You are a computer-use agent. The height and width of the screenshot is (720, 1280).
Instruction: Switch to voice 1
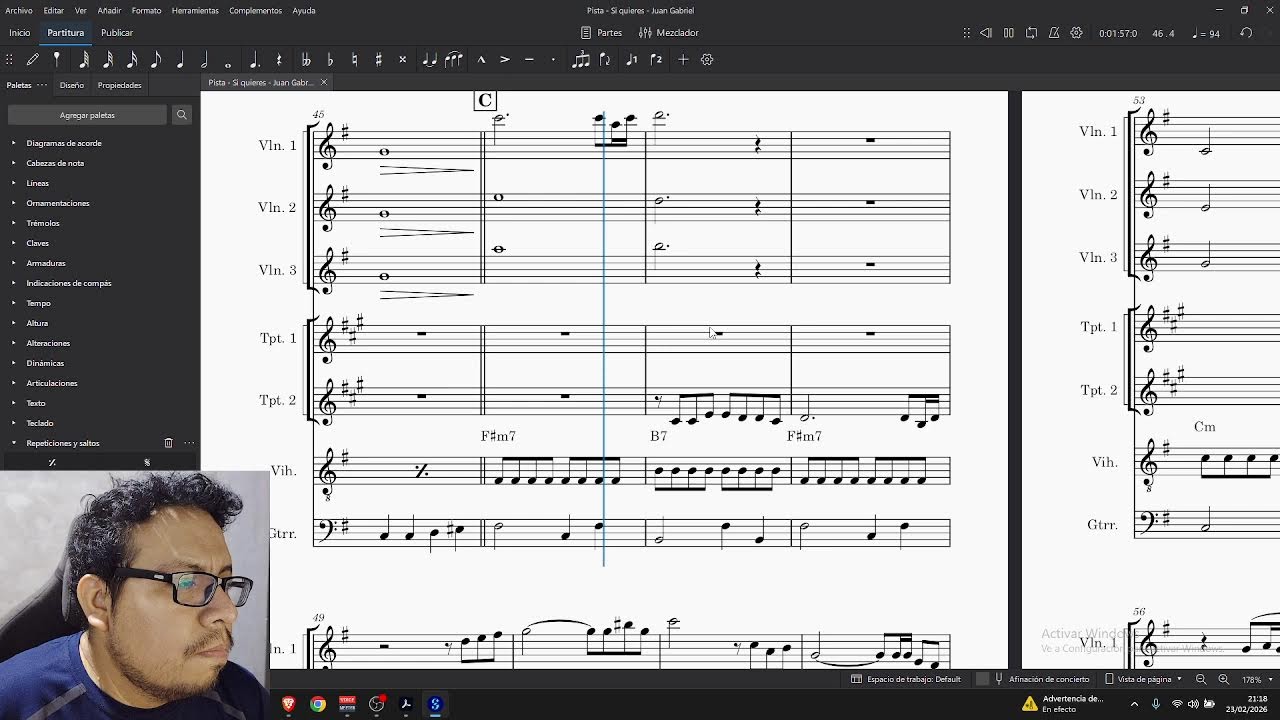click(631, 60)
